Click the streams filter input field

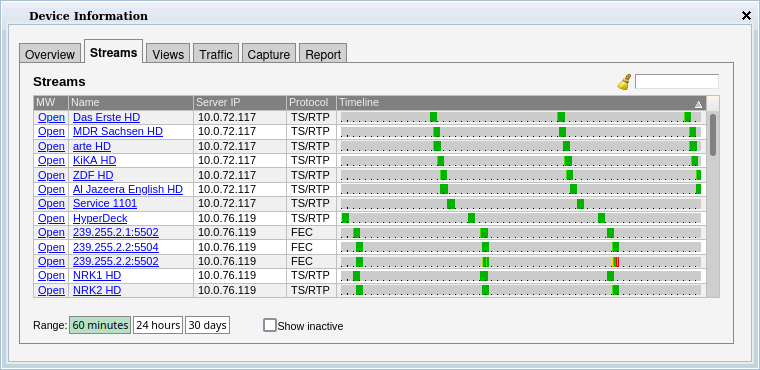point(677,81)
